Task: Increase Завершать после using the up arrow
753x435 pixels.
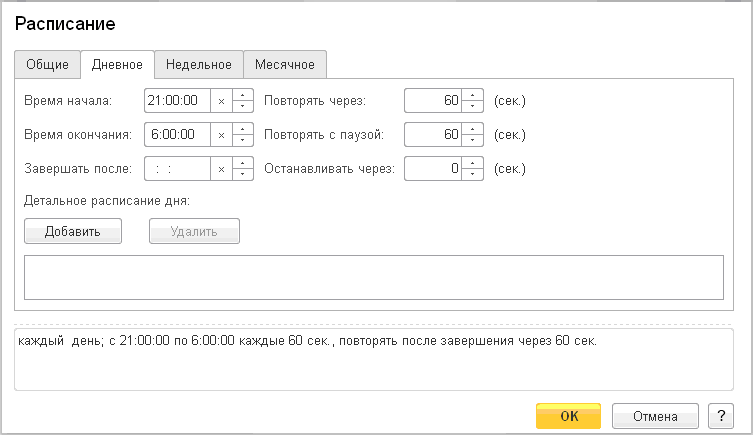Action: pyautogui.click(x=243, y=163)
